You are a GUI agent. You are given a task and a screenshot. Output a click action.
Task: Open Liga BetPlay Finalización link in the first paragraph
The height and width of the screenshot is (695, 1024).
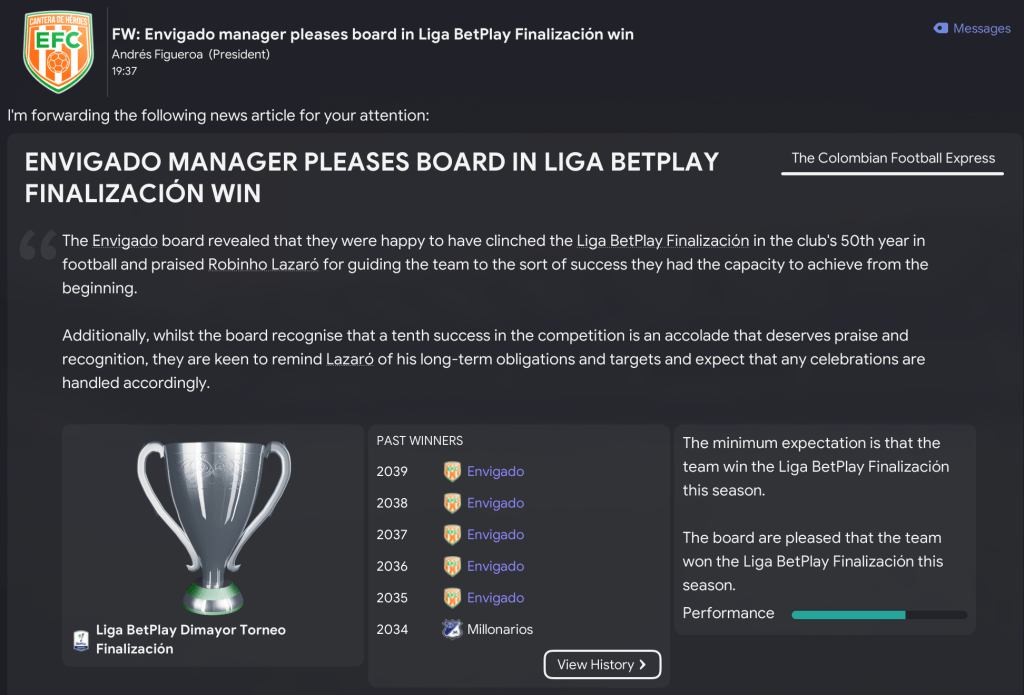(x=662, y=241)
